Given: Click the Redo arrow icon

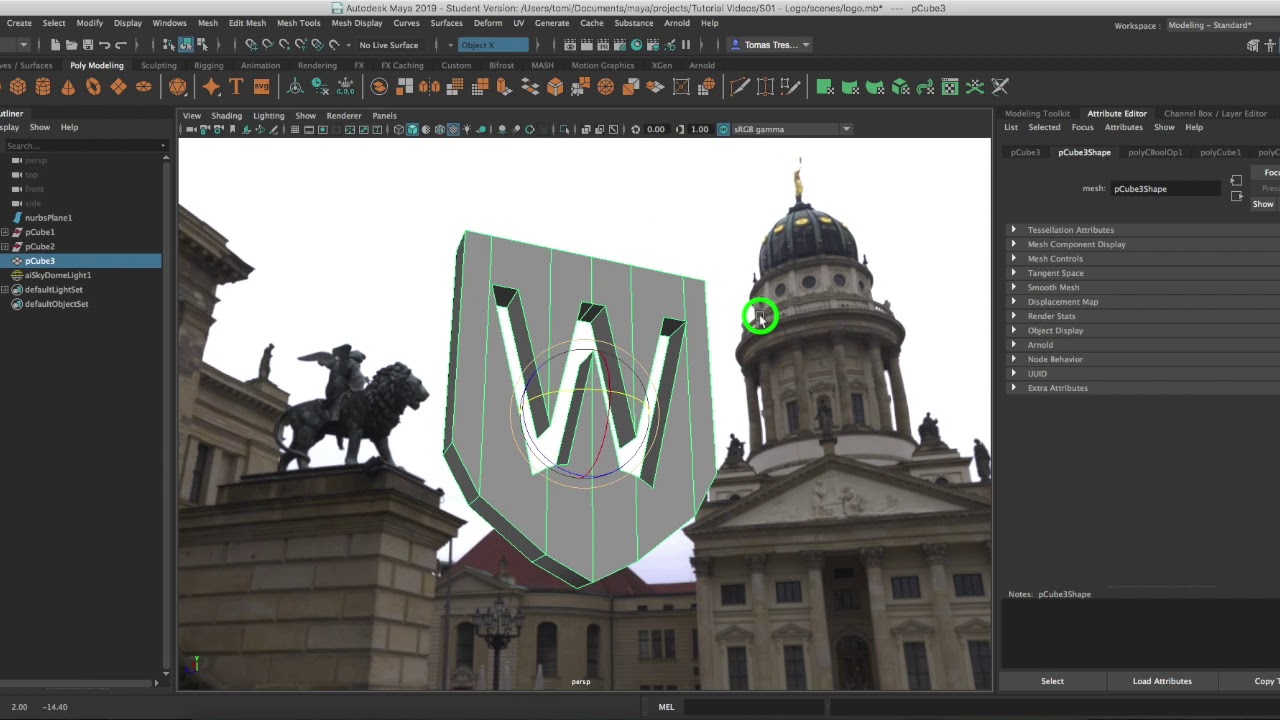Looking at the screenshot, I should 120,45.
